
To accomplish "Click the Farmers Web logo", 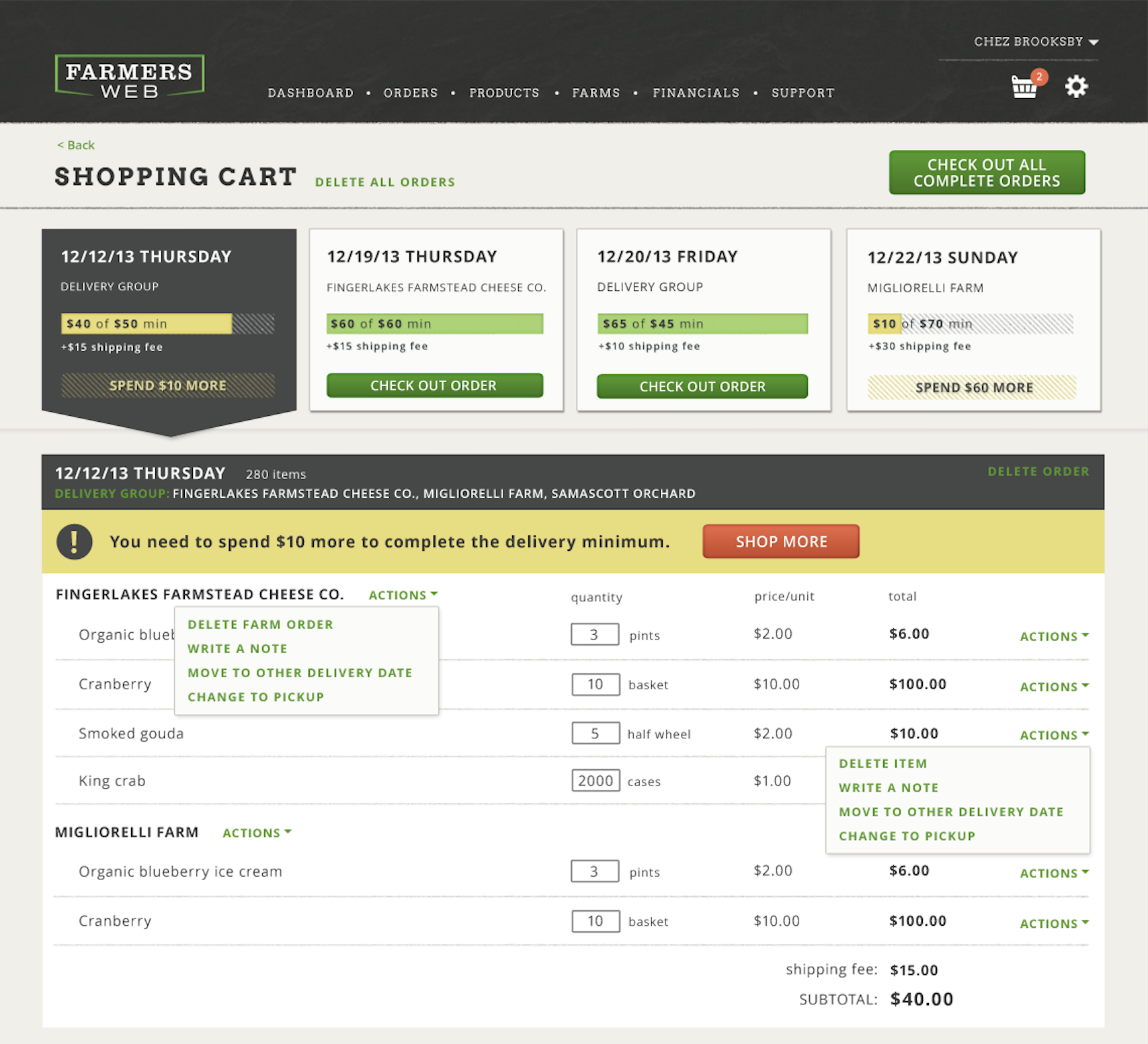I will click(129, 75).
